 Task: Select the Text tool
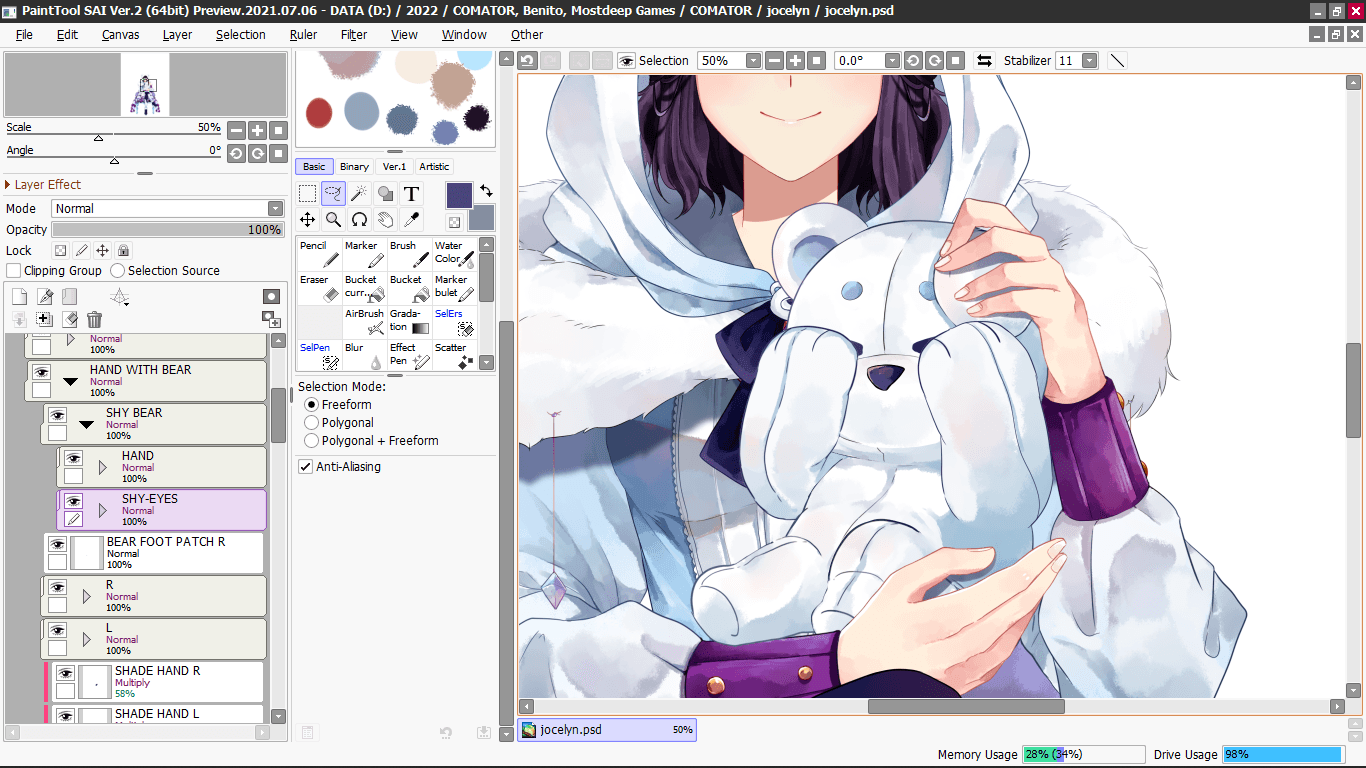pos(411,194)
